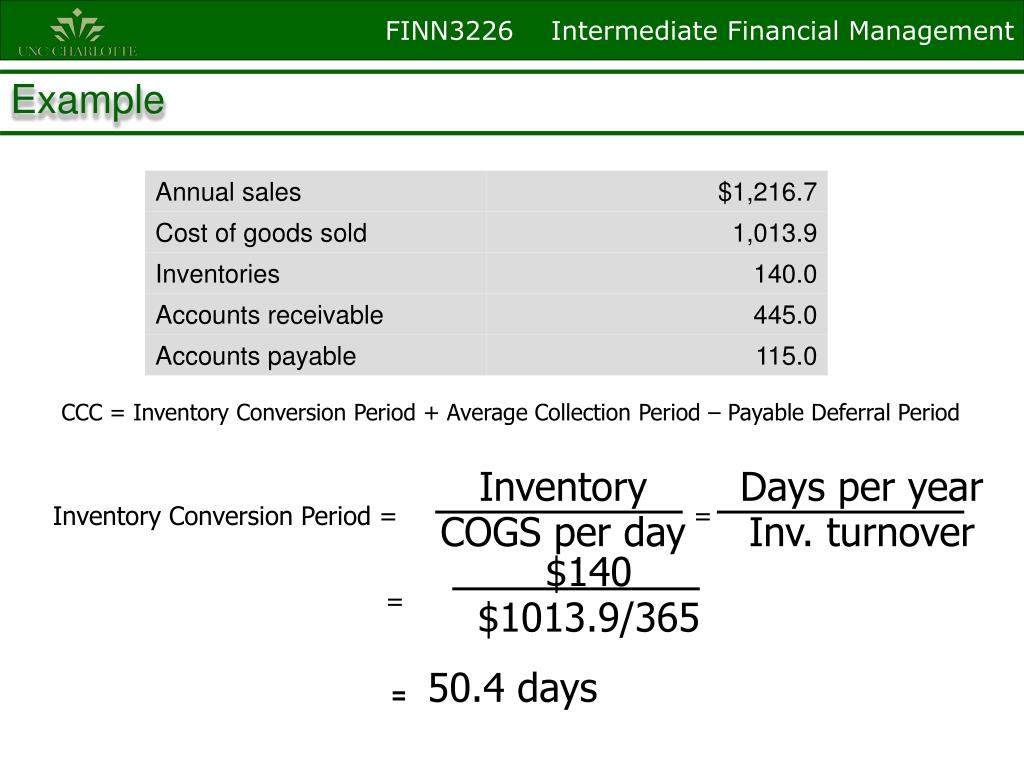Click the 50.4 days result
The height and width of the screenshot is (768, 1024).
click(513, 688)
